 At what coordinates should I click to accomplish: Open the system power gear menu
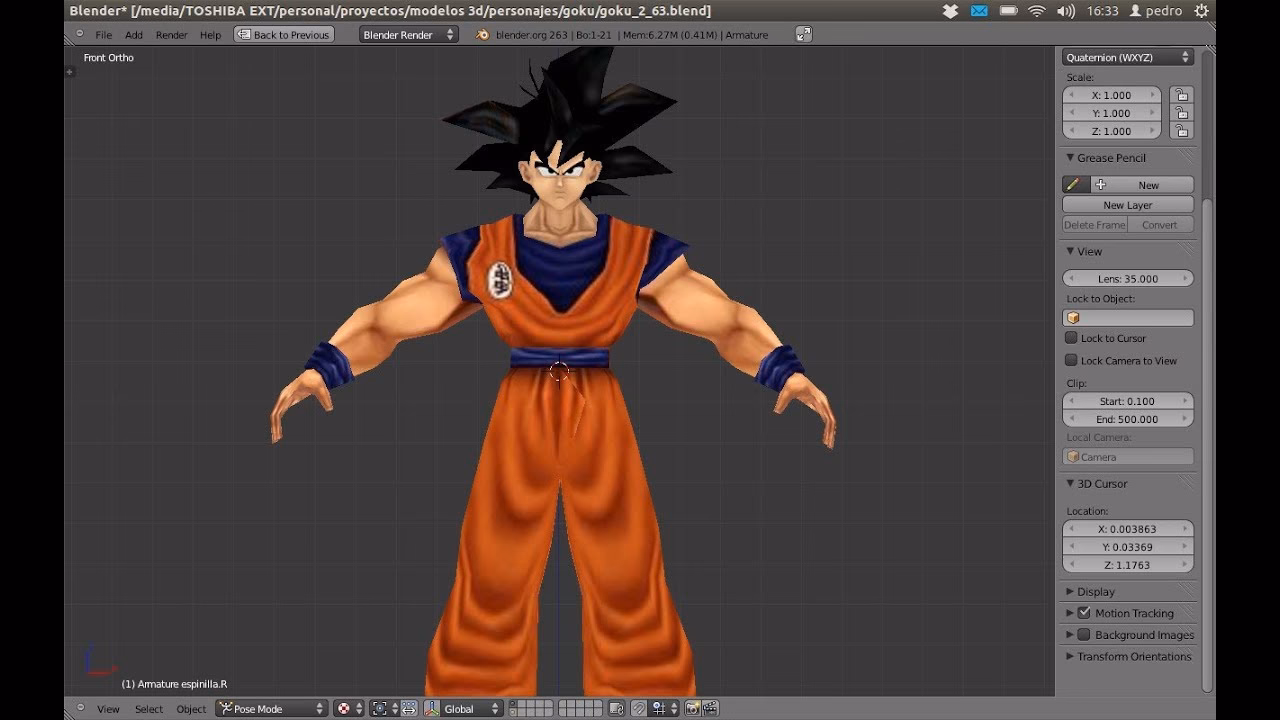point(1202,11)
